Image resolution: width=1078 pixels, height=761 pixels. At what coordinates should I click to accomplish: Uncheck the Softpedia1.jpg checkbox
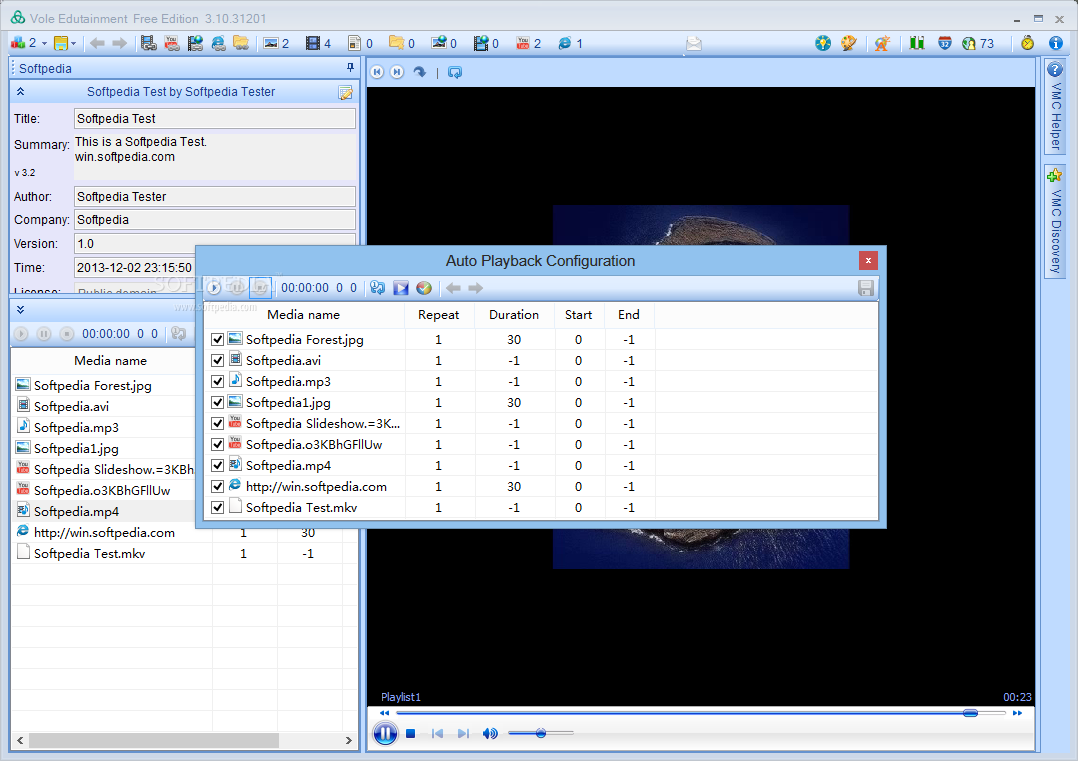217,402
